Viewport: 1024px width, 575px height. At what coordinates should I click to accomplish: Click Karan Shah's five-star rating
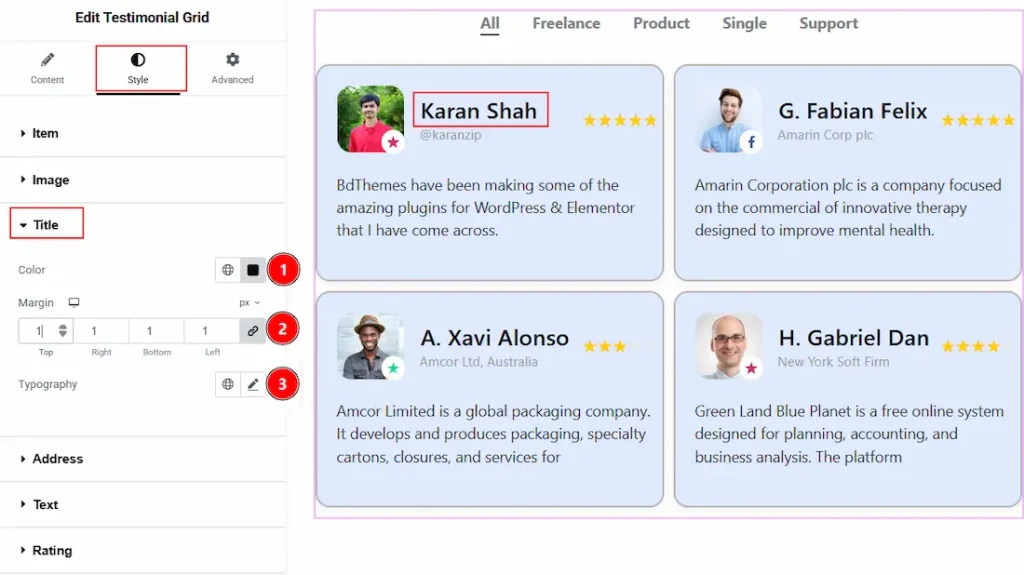[x=620, y=120]
